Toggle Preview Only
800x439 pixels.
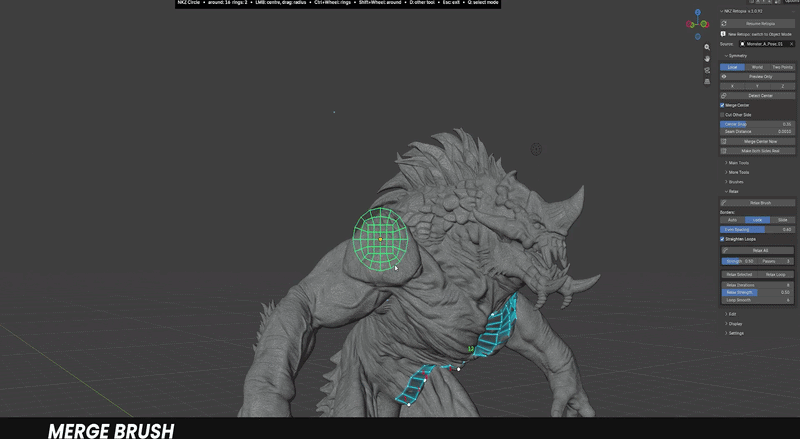757,77
